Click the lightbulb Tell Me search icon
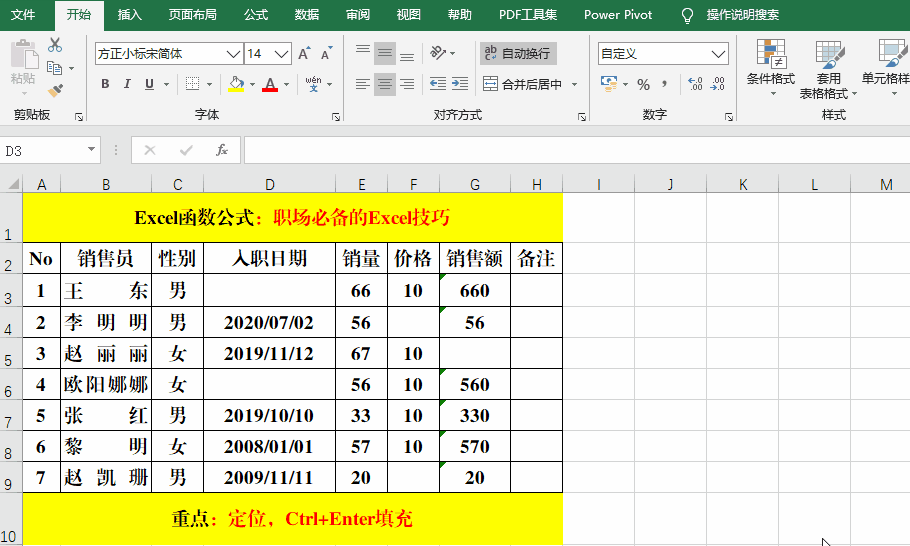 [x=687, y=16]
